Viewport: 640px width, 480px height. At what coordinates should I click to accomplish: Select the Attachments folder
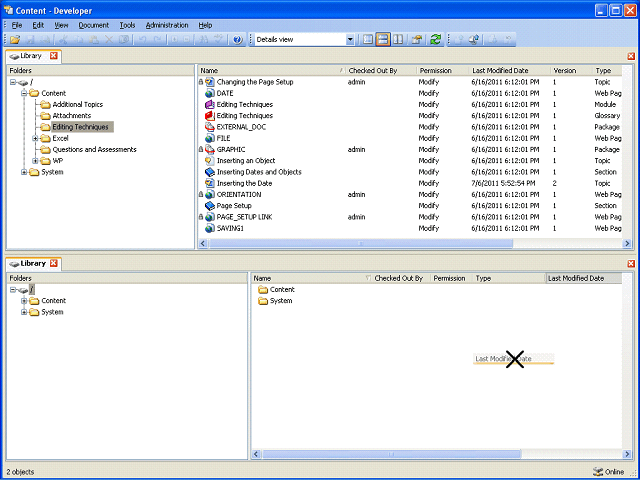click(71, 116)
